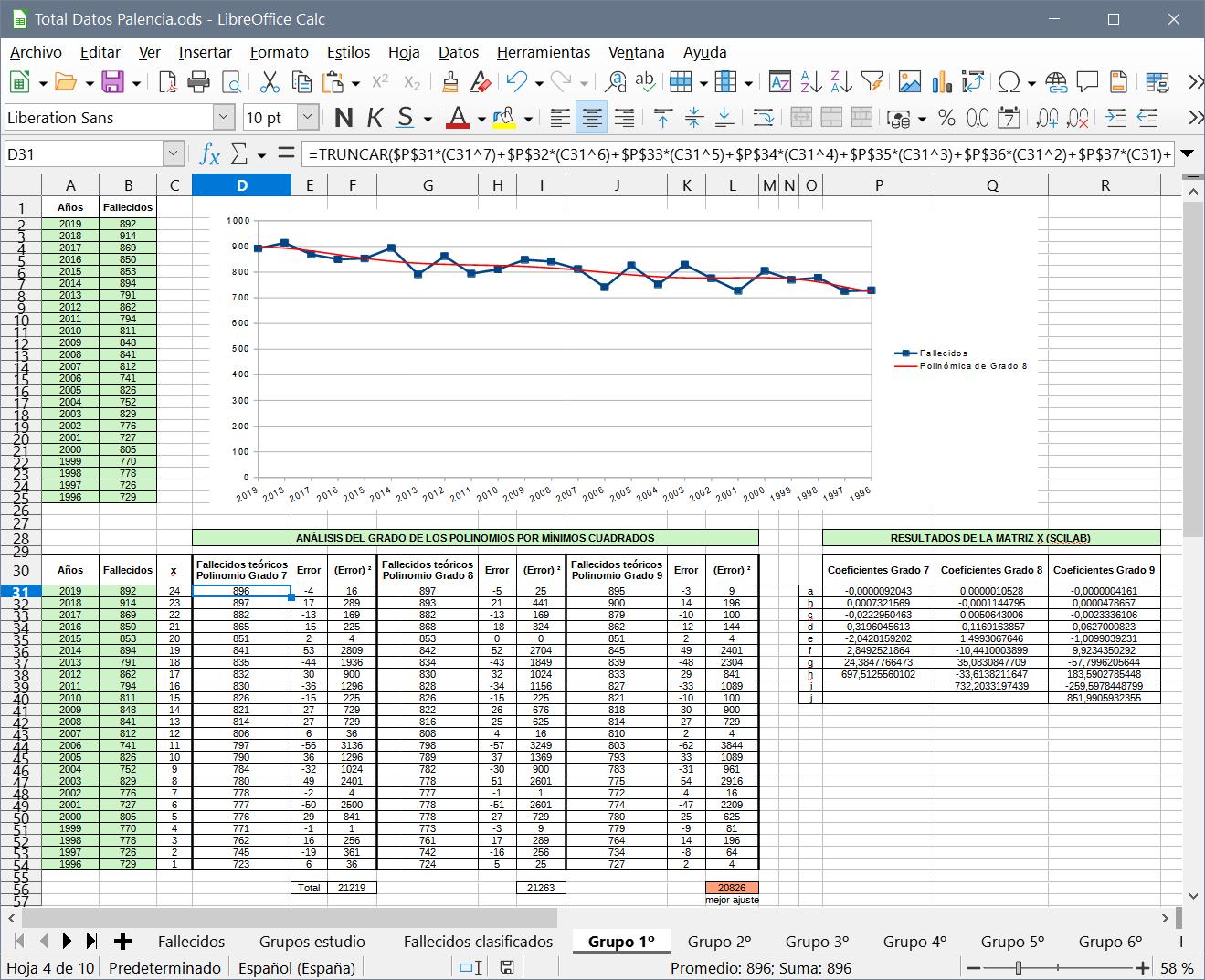
Task: Run the spelling check
Action: click(x=645, y=83)
